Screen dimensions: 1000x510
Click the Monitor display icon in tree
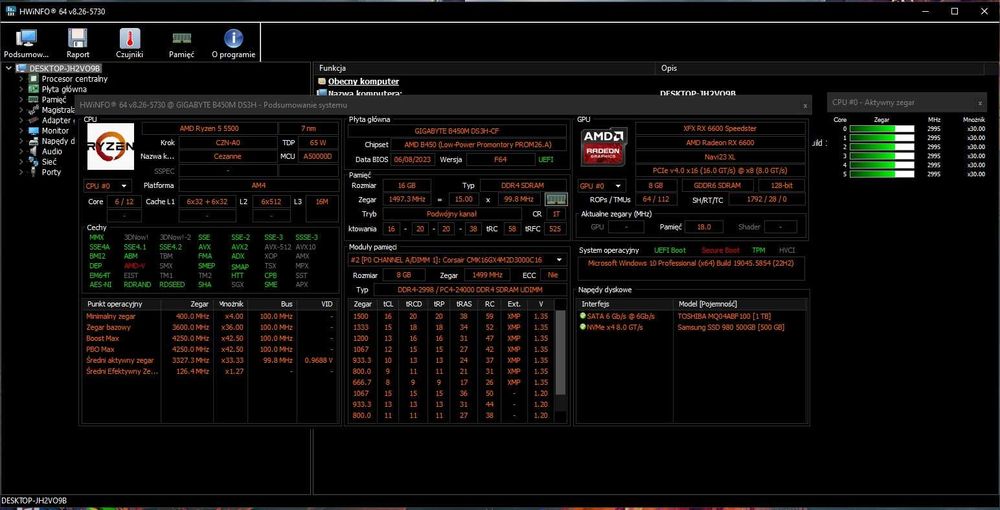click(34, 131)
